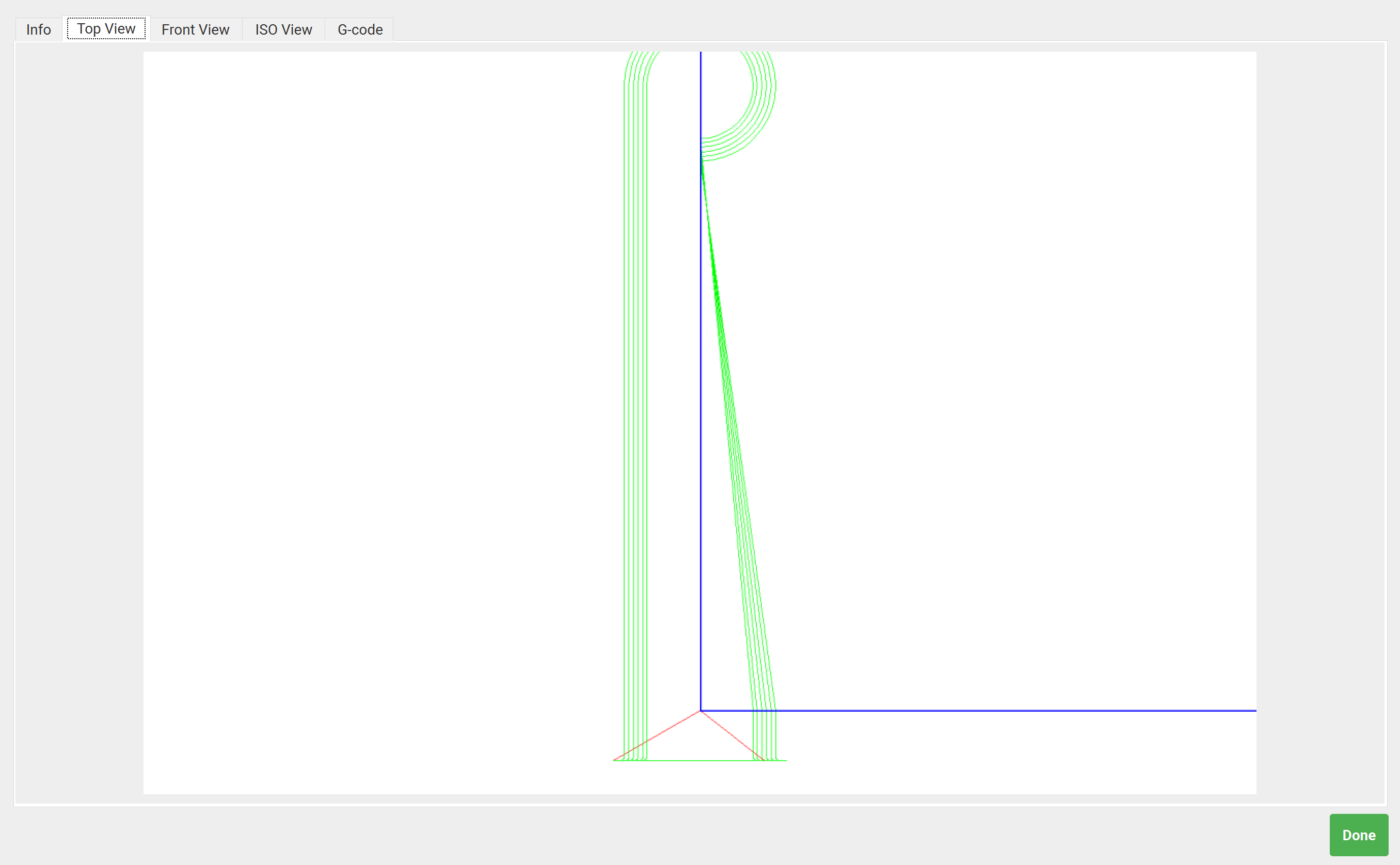Select the Top View tab
Viewport: 1400px width, 865px height.
(106, 28)
